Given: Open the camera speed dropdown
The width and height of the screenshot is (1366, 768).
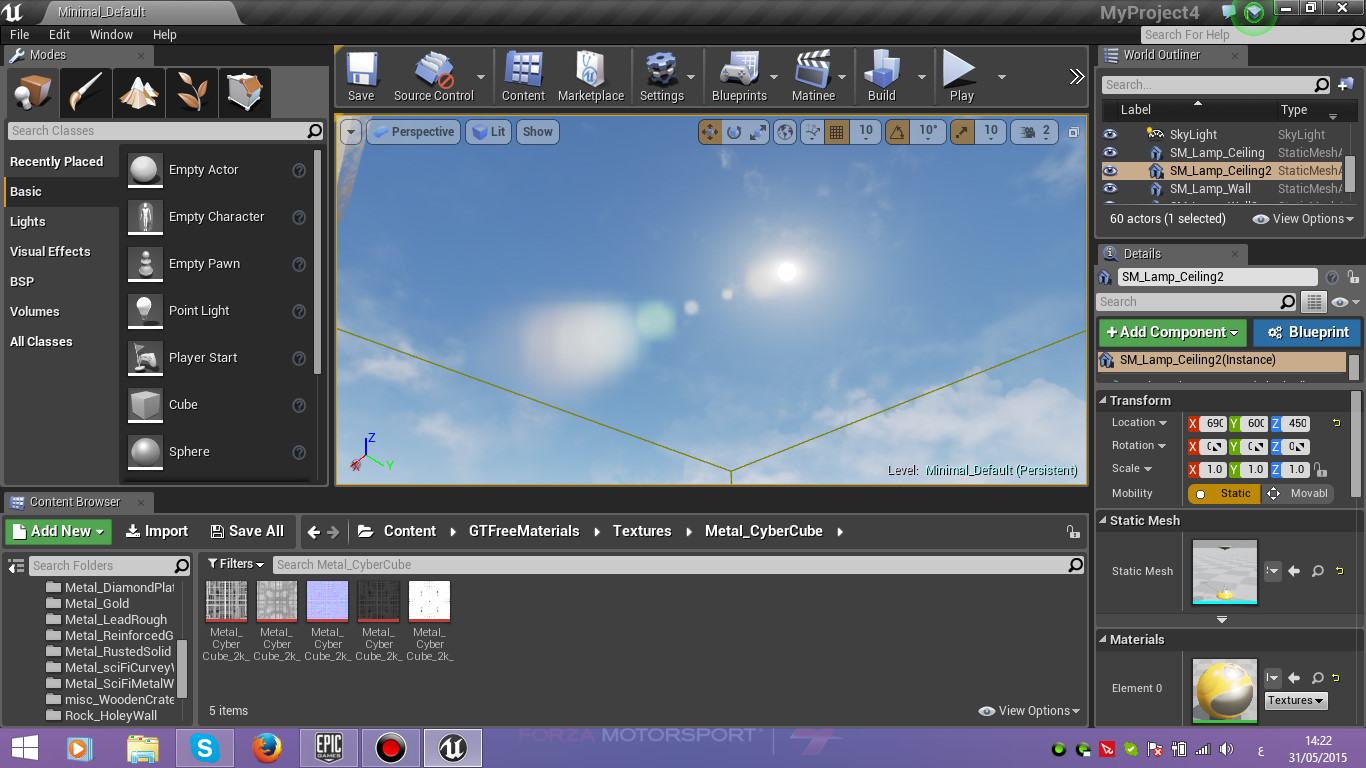Looking at the screenshot, I should point(1036,131).
